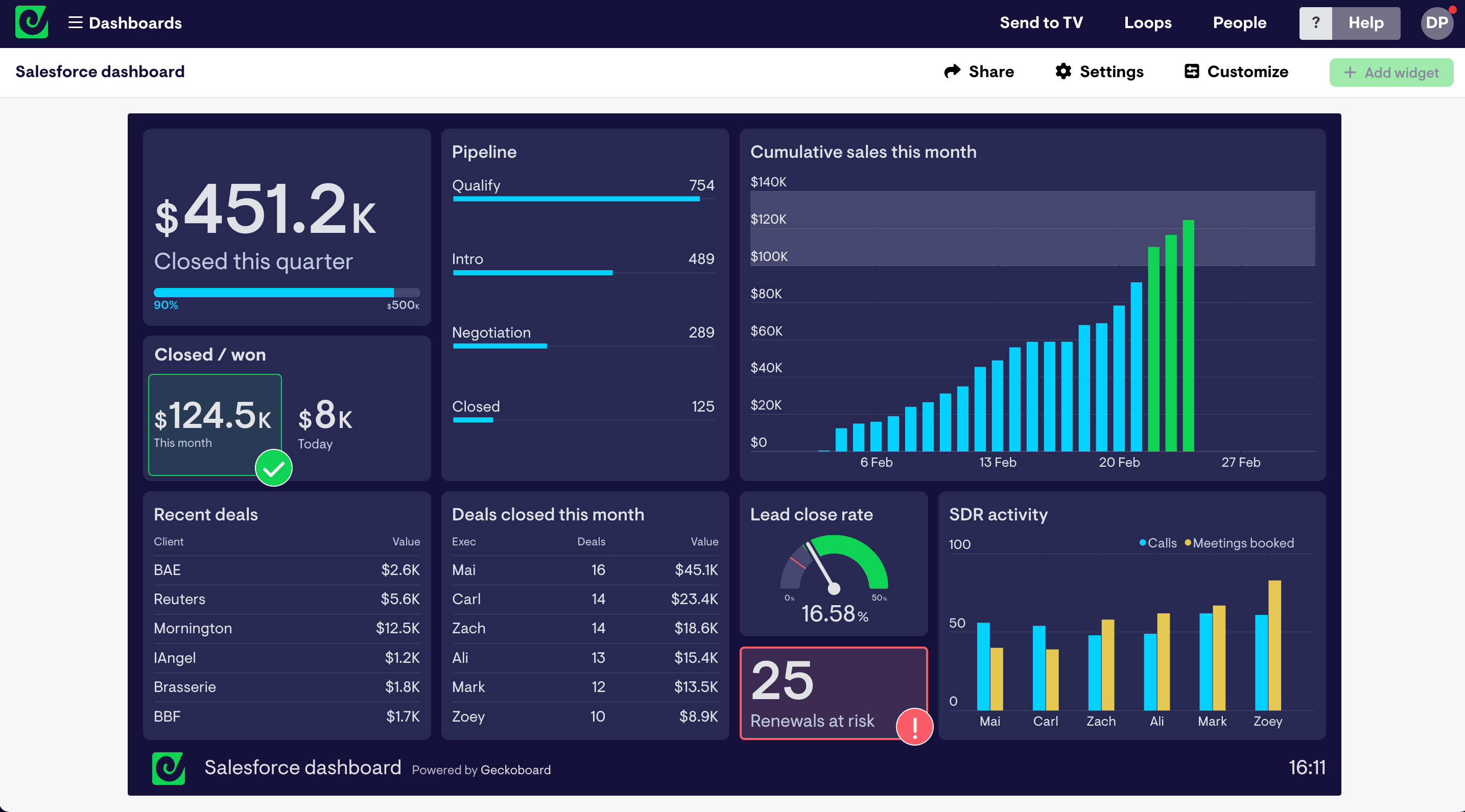Click the Customize icon
Viewport: 1465px width, 812px height.
pyautogui.click(x=1193, y=70)
